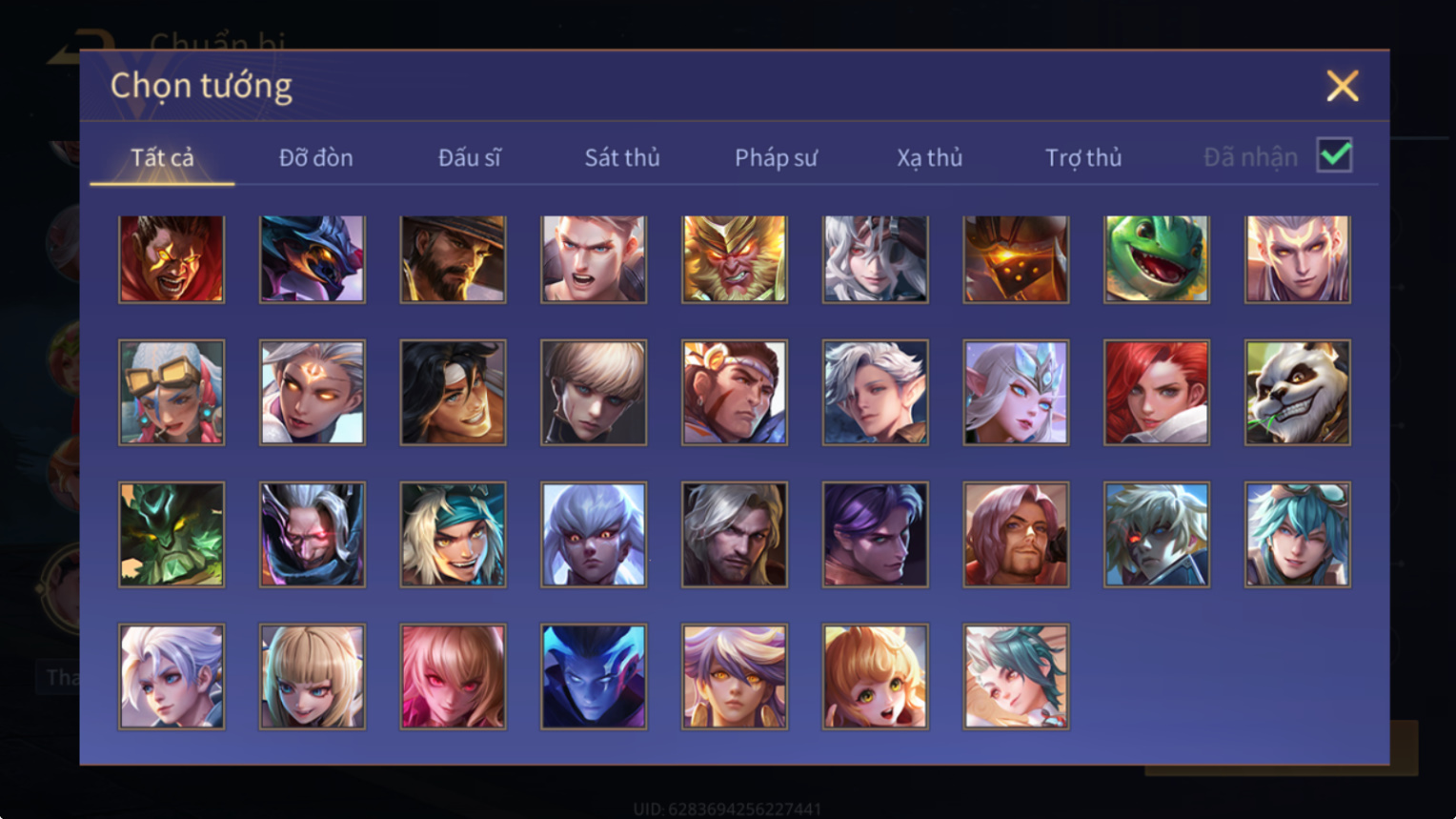Screen dimensions: 1456x819
Task: Open the Đấu sĩ tab
Action: (x=469, y=157)
